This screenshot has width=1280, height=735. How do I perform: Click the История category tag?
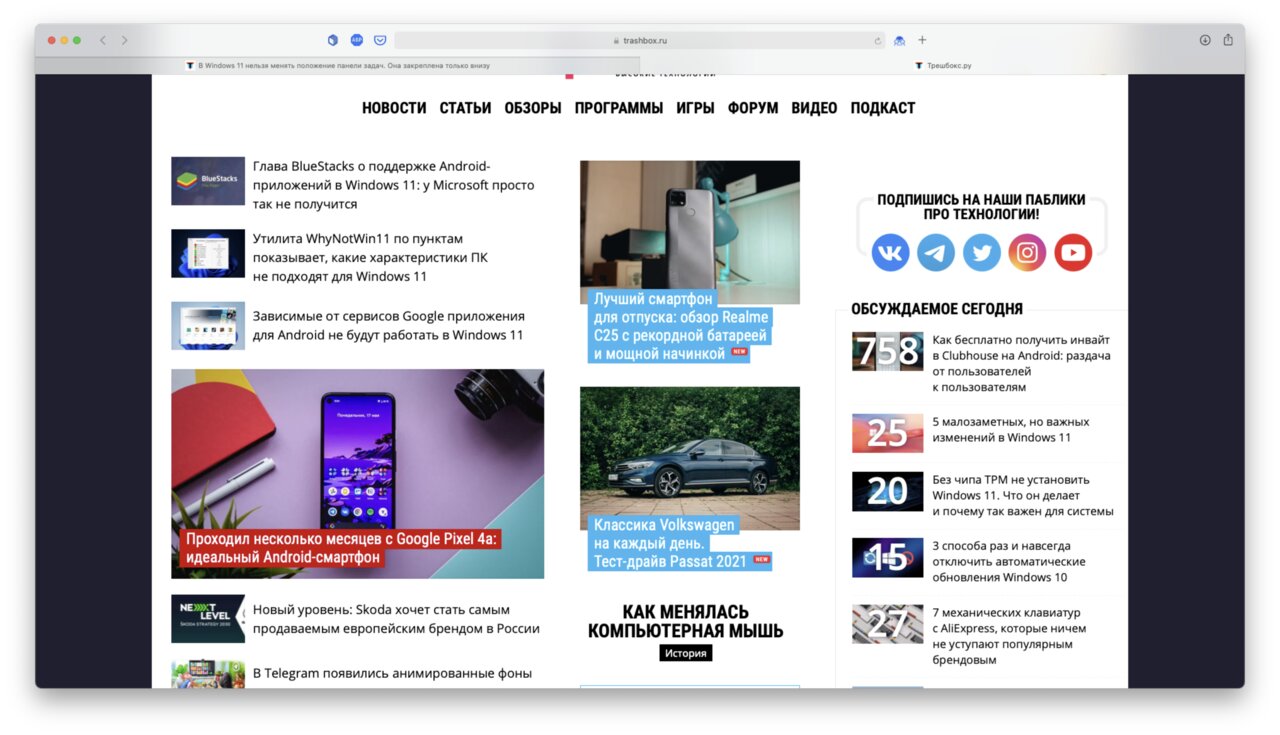point(686,653)
